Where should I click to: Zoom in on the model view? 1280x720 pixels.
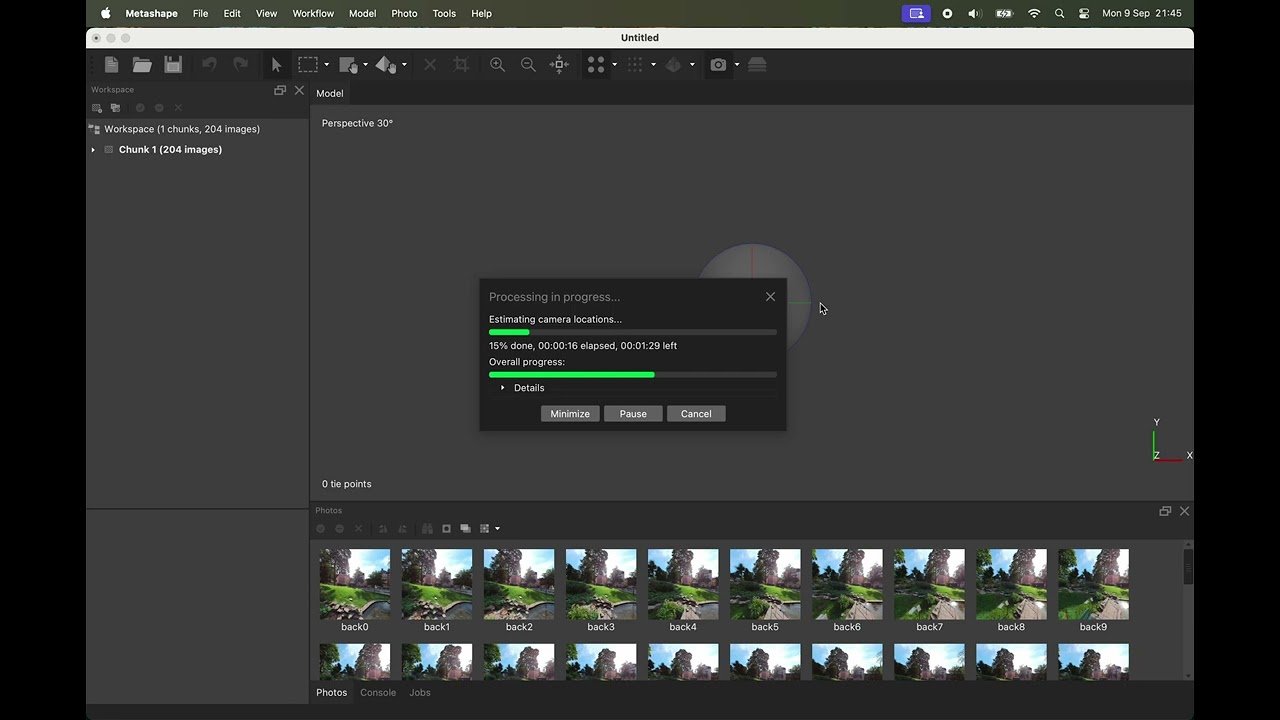pyautogui.click(x=497, y=65)
